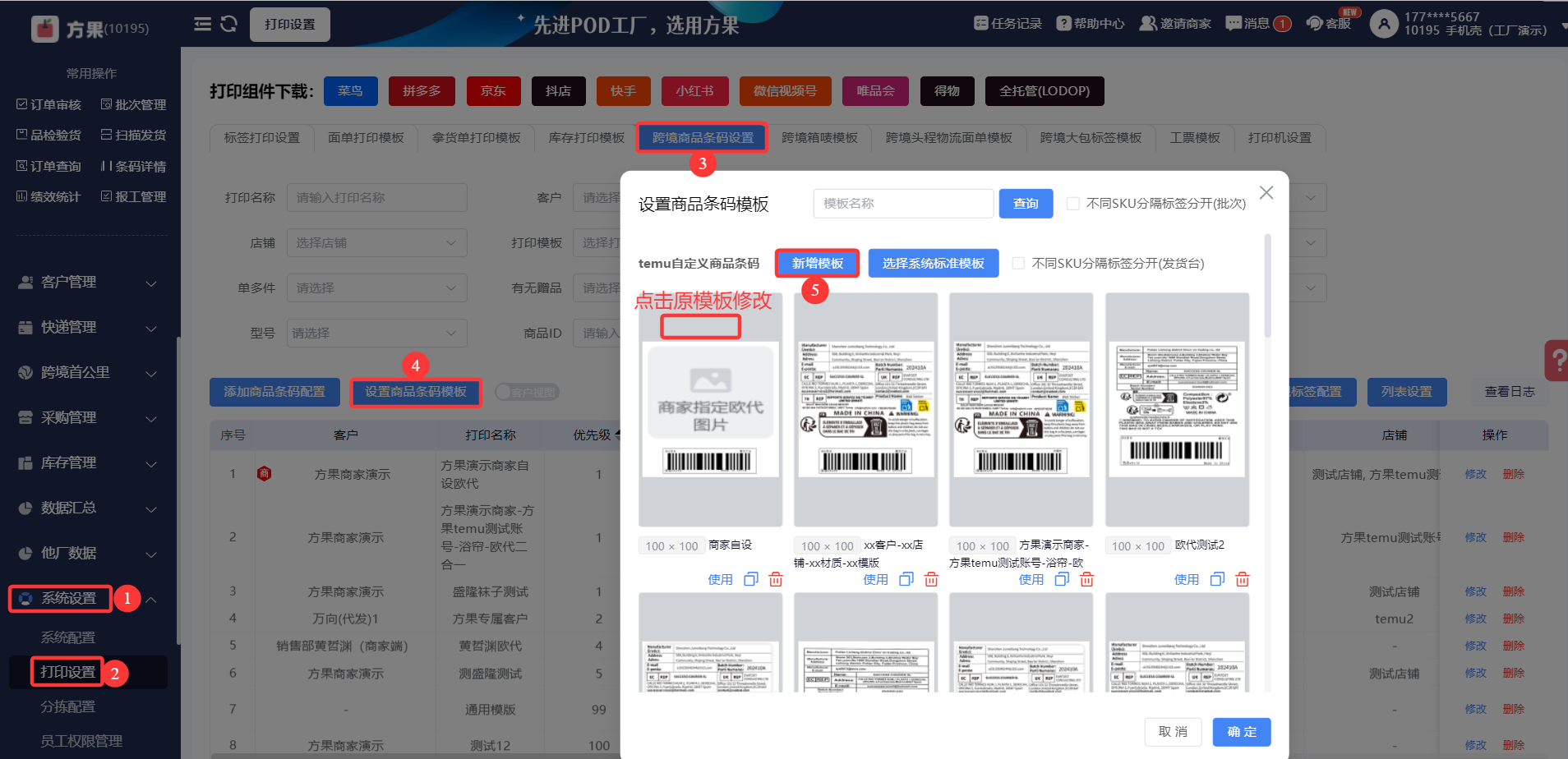Switch to 面单打印模板 tab
This screenshot has height=759, width=1568.
(366, 138)
